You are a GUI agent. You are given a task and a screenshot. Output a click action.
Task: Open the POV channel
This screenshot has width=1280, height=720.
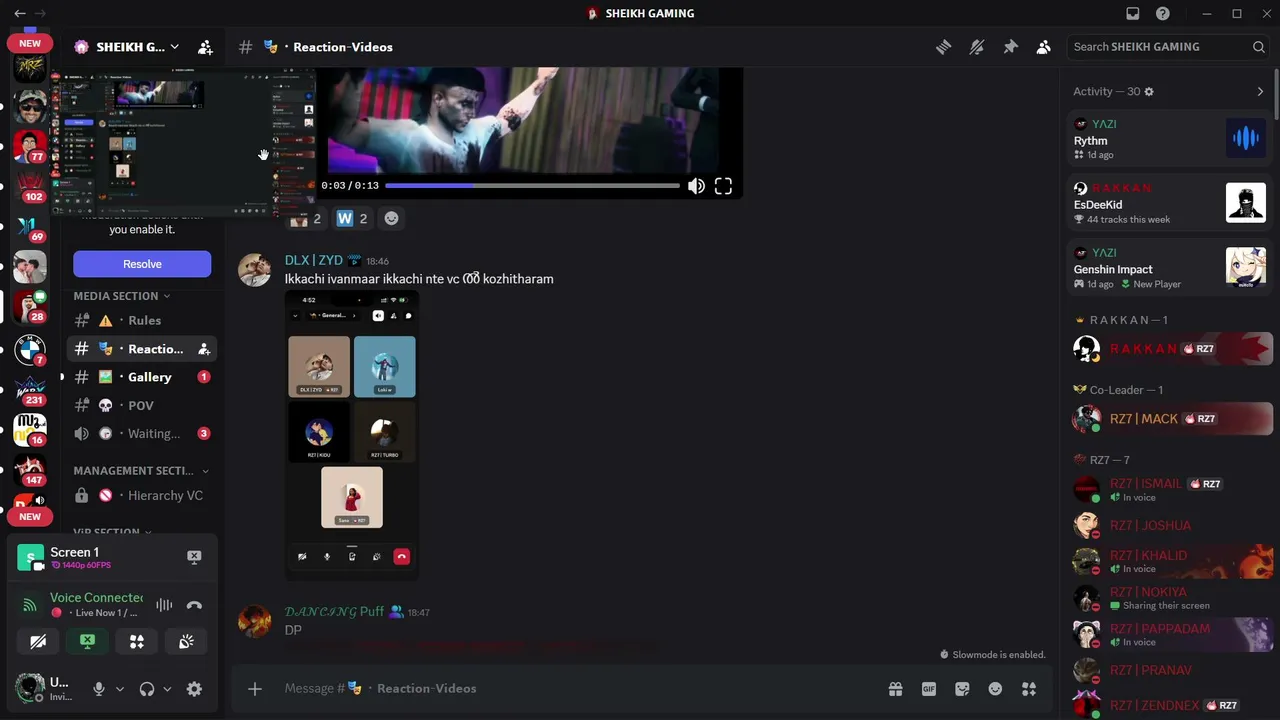coord(140,405)
